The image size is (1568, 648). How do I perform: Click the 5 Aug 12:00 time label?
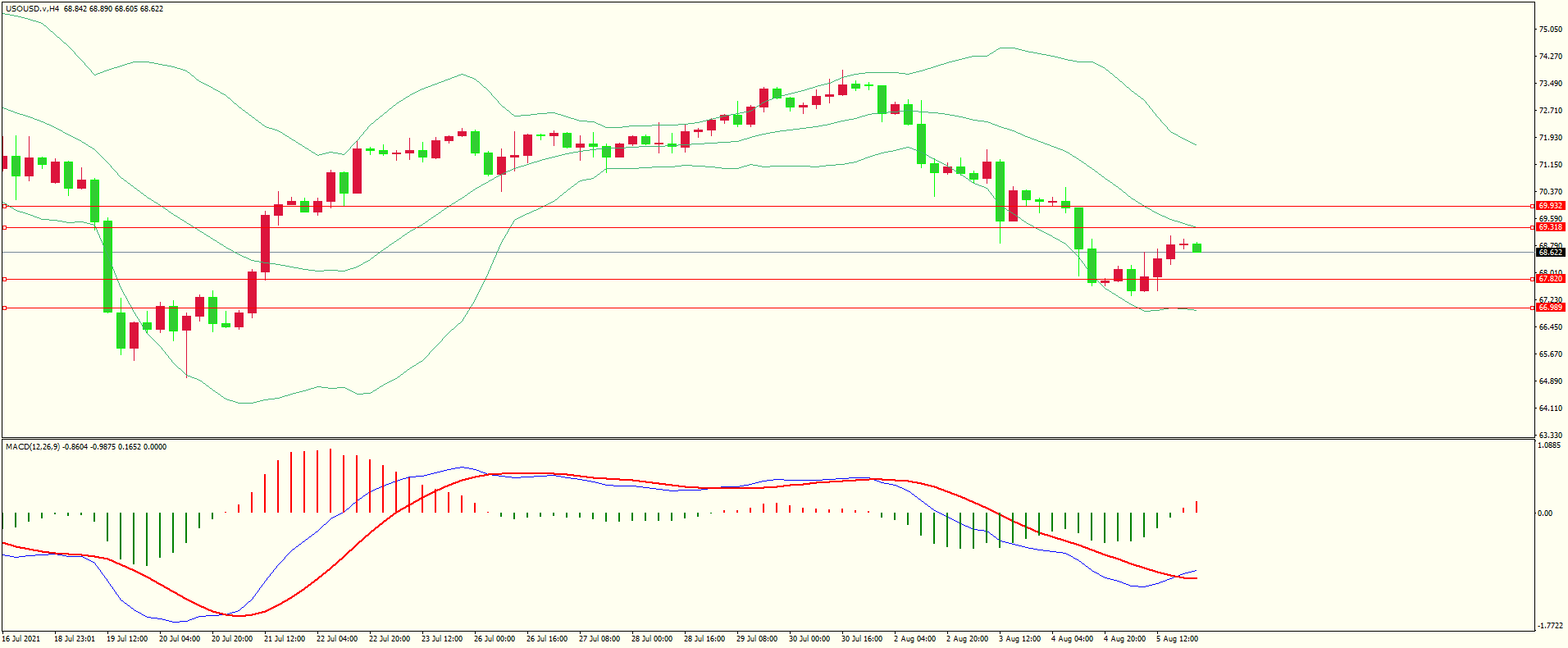[1178, 639]
